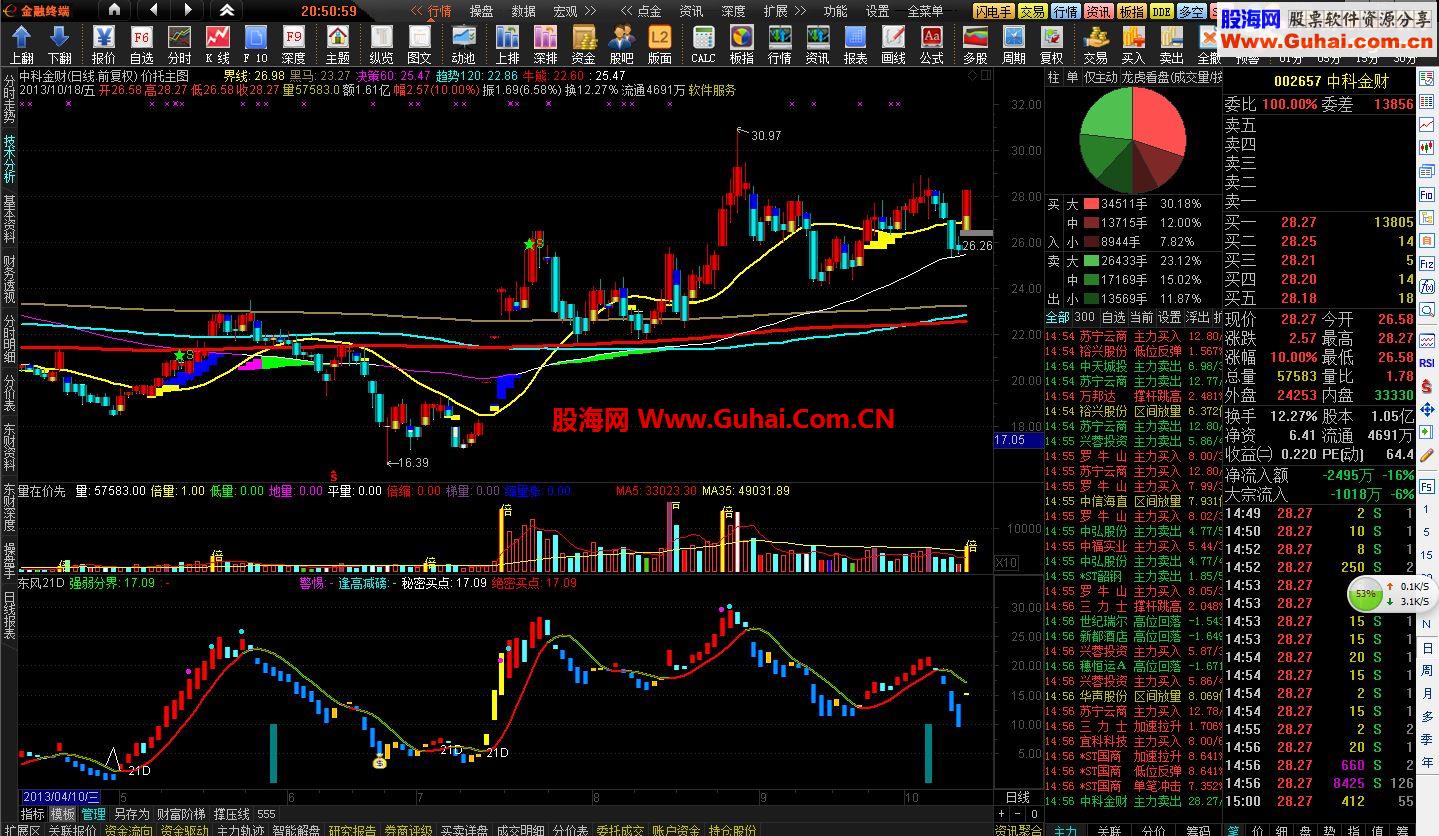Open the 数据 menu

[523, 11]
